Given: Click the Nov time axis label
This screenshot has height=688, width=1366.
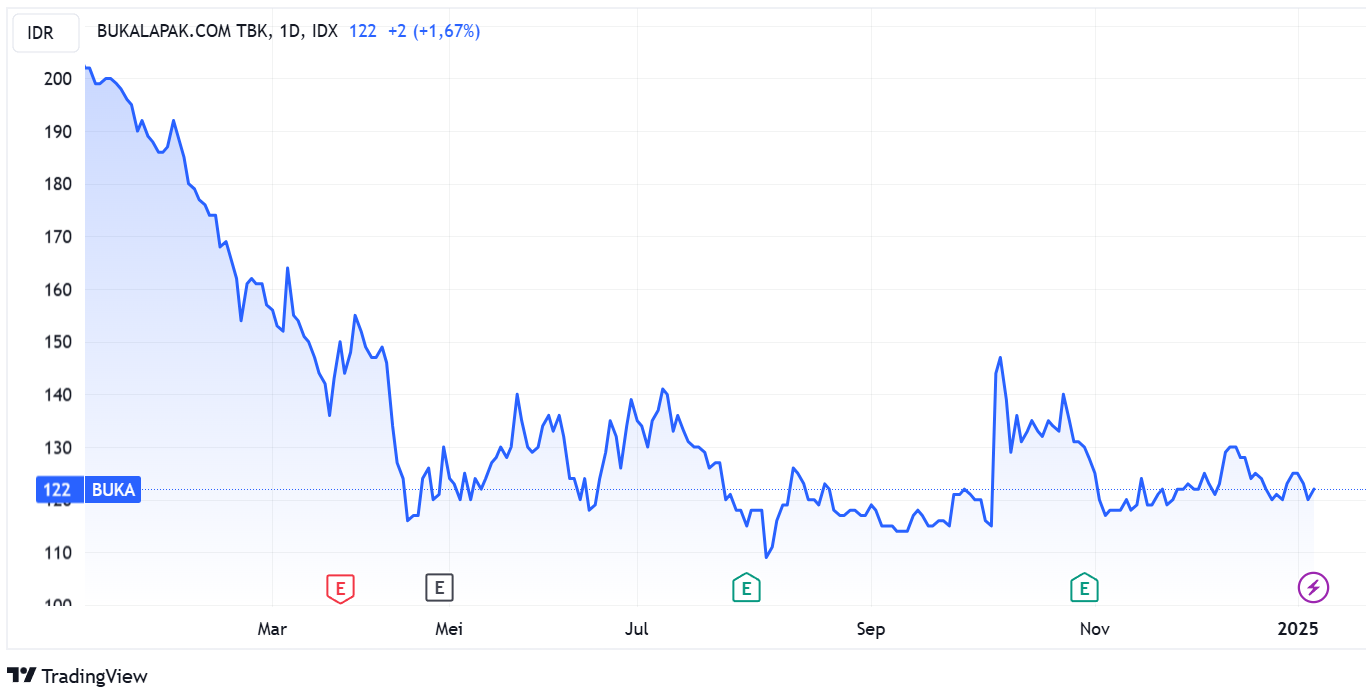Looking at the screenshot, I should pyautogui.click(x=1095, y=629).
